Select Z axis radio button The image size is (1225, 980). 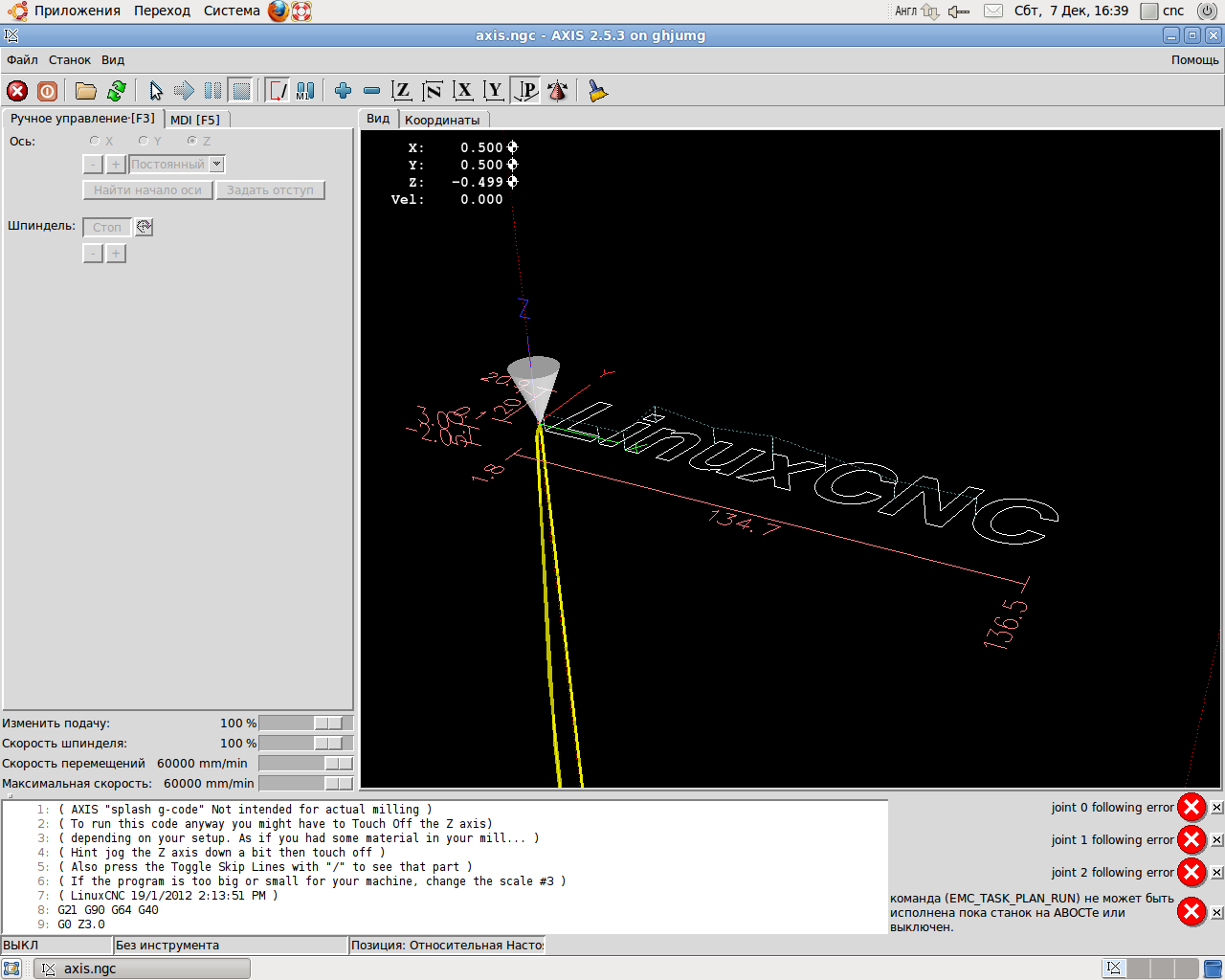point(192,141)
